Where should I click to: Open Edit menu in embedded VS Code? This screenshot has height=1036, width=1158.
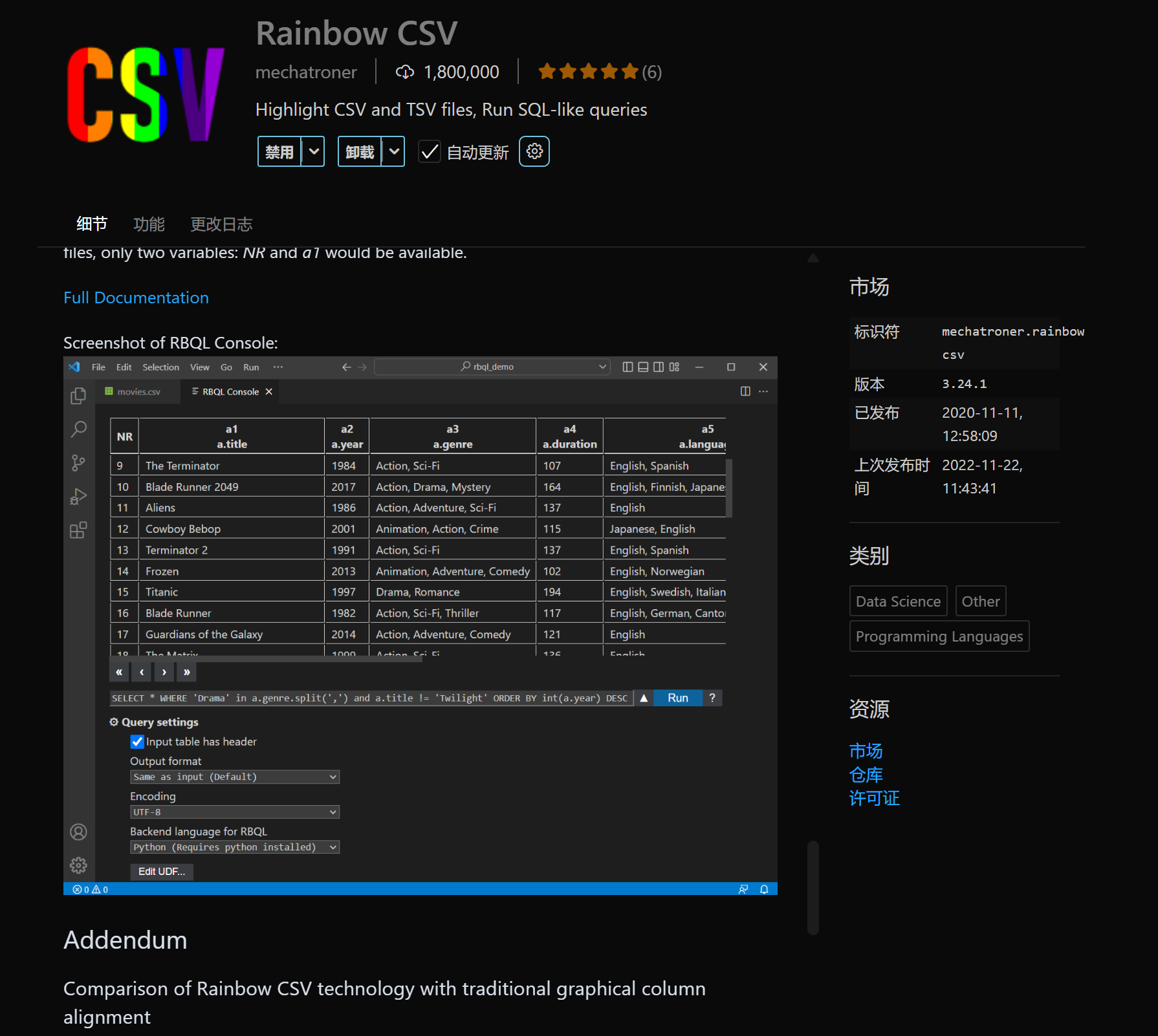tap(124, 367)
